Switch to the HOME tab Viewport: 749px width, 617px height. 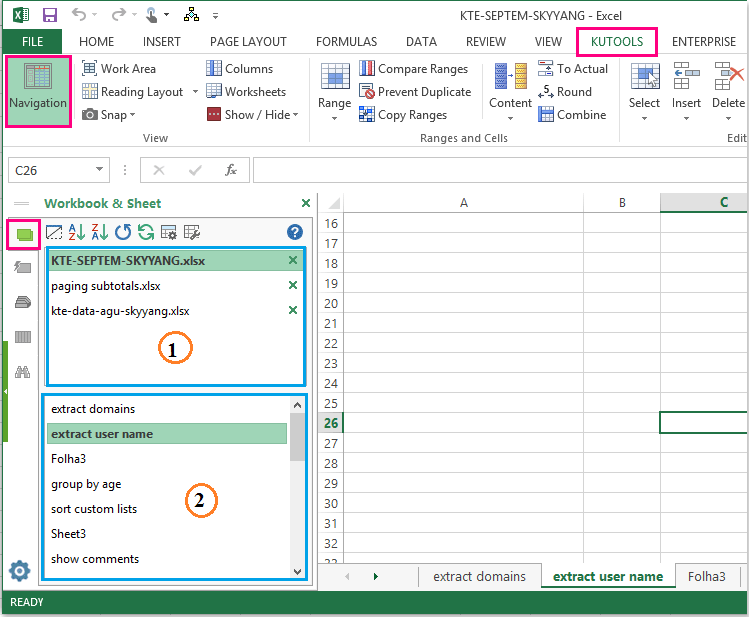[96, 42]
